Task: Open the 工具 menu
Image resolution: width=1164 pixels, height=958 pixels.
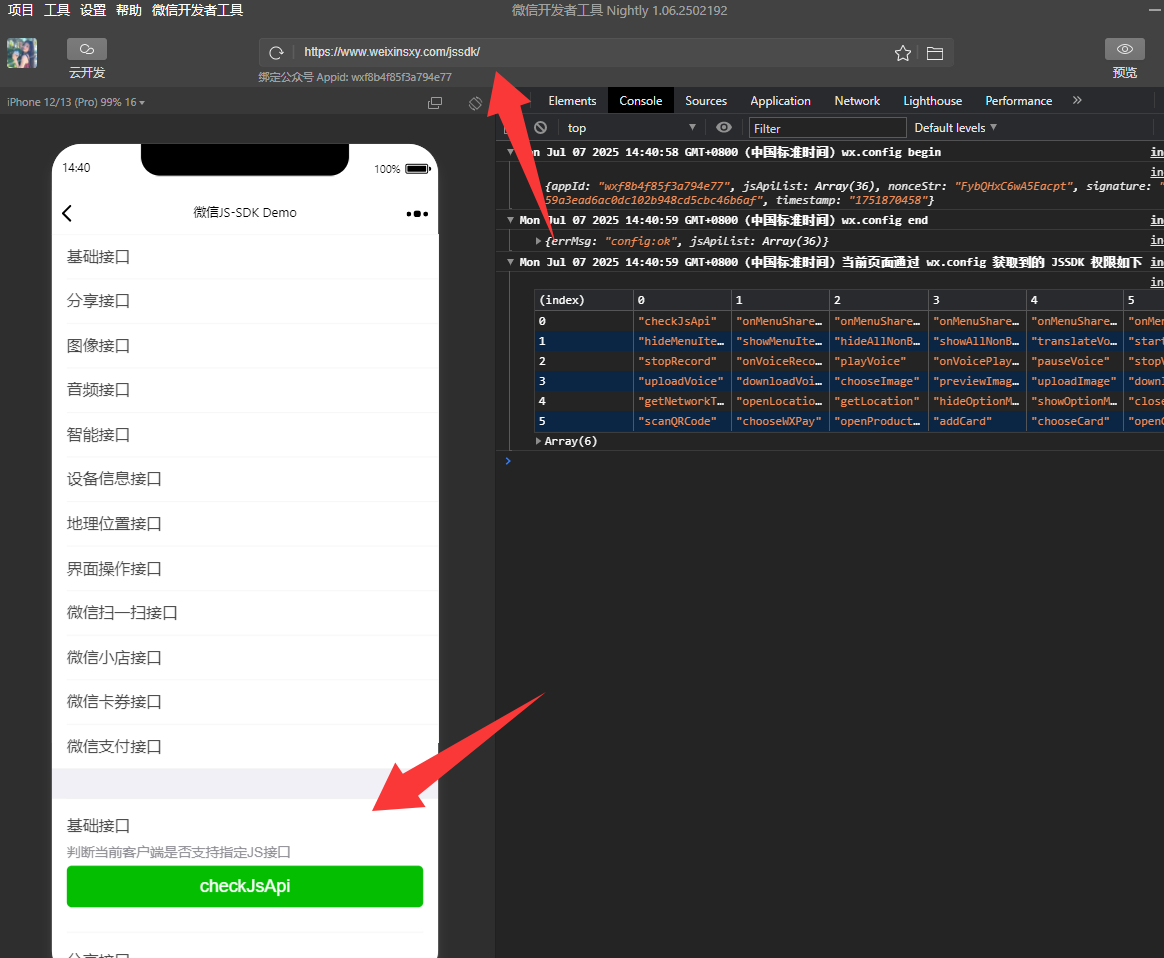Action: [x=56, y=10]
